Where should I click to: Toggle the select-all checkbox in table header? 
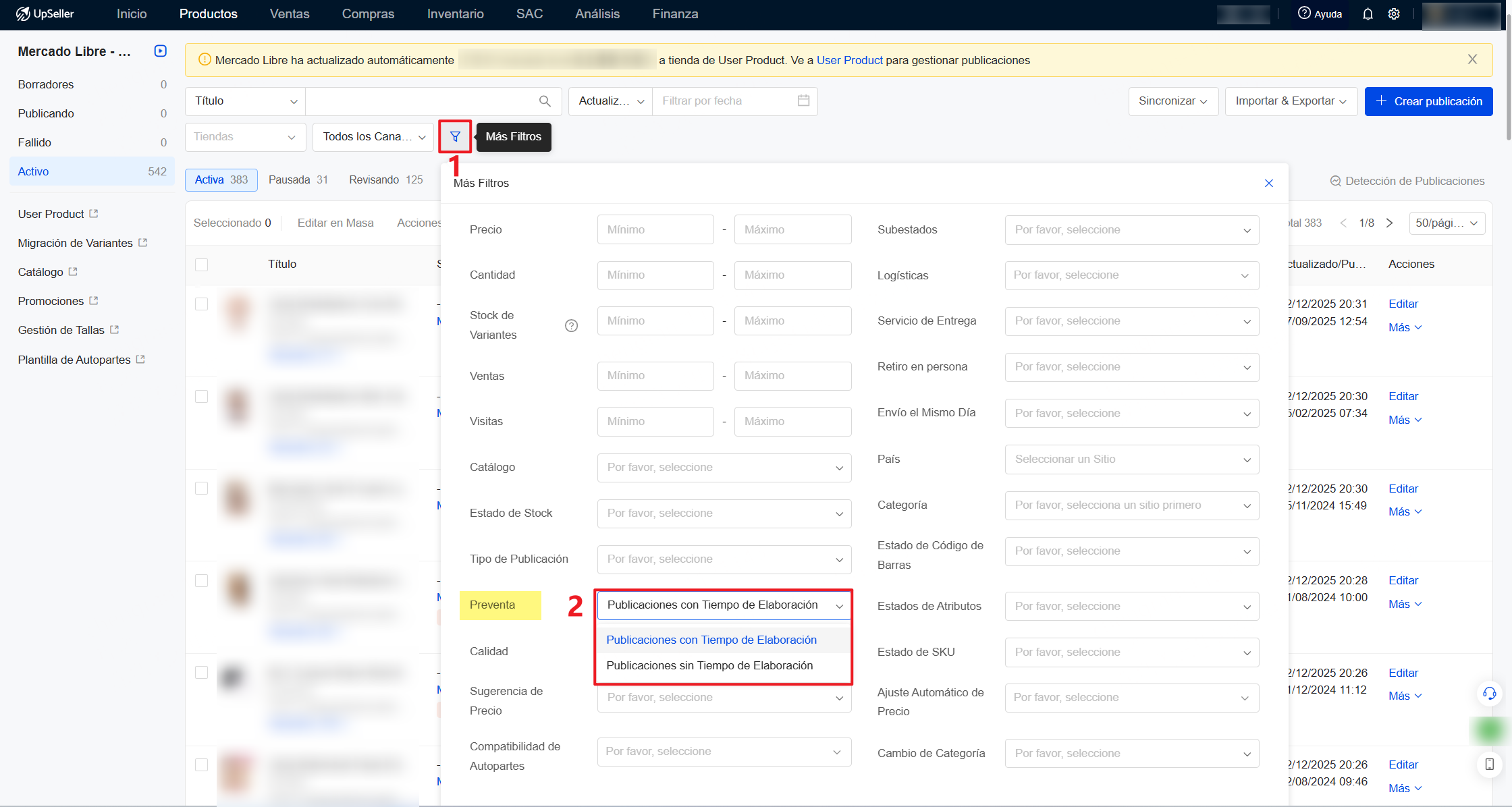201,265
